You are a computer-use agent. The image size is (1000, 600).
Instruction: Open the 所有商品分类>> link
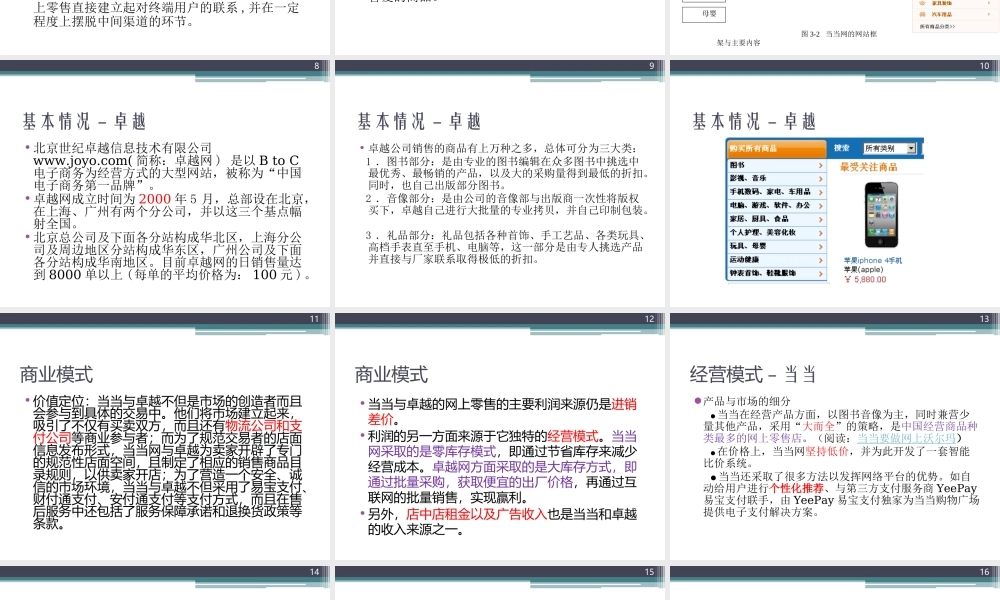pyautogui.click(x=937, y=26)
